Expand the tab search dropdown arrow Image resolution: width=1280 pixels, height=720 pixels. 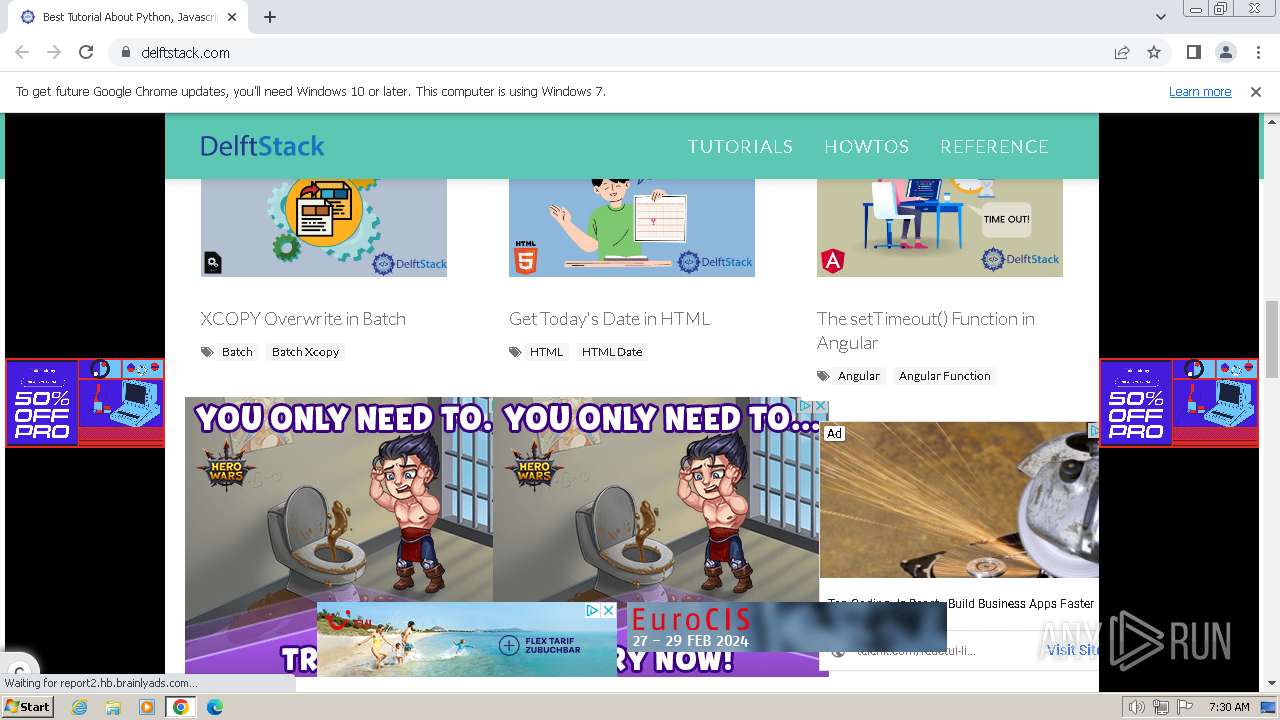1160,17
